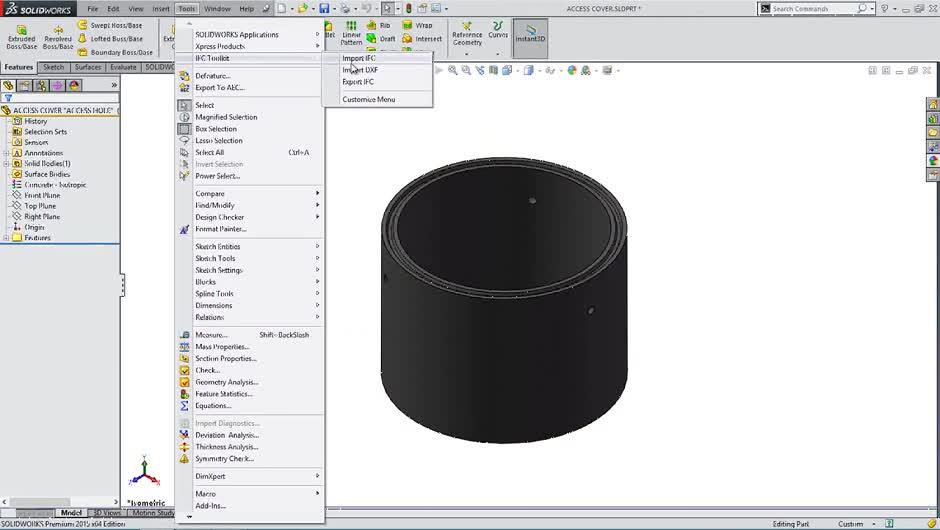
Task: Toggle Lasso Selection in the Tools menu
Action: tap(218, 141)
